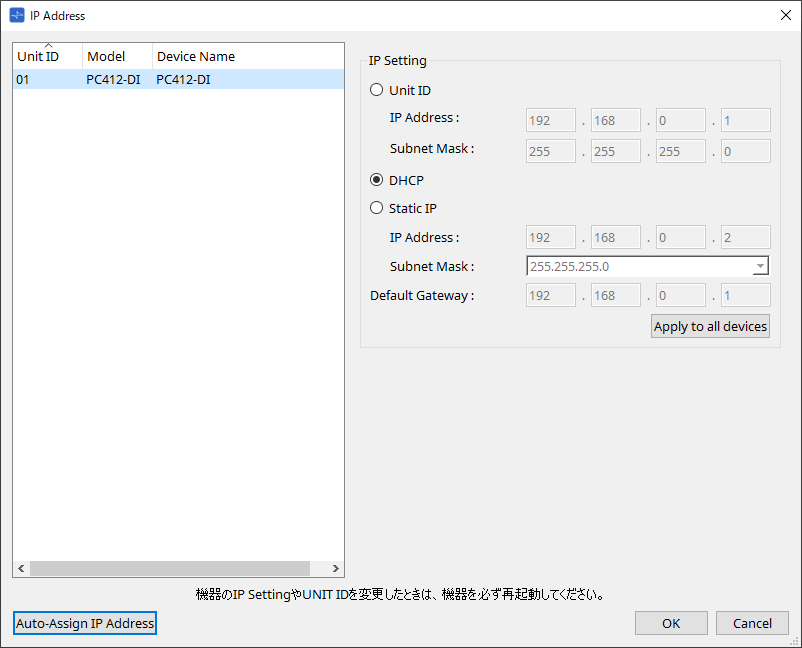Confirm changes with the OK button
Viewport: 802px width, 648px height.
[671, 622]
